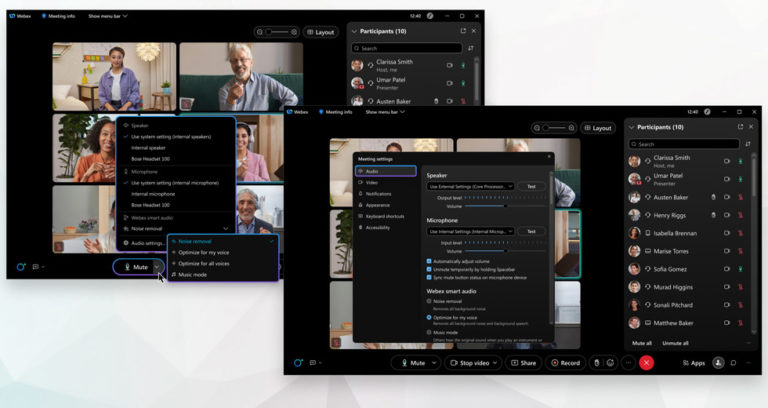
Task: Toggle Automatically adjust volume checkbox
Action: (x=429, y=261)
